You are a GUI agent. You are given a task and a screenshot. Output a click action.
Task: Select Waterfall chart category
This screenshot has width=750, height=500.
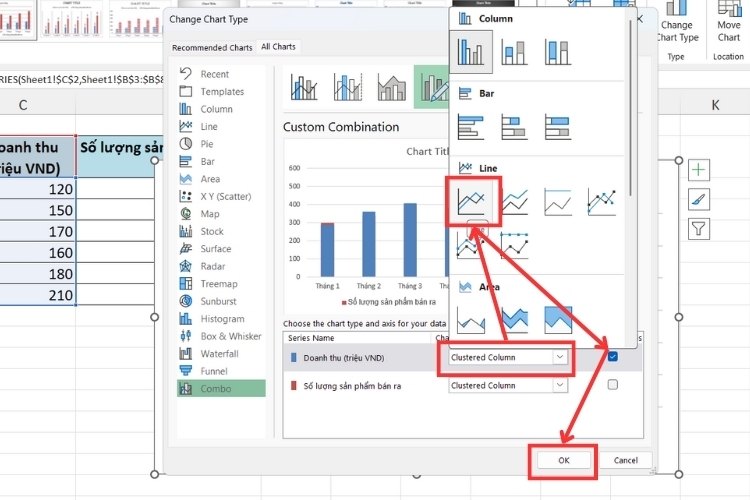coord(221,354)
